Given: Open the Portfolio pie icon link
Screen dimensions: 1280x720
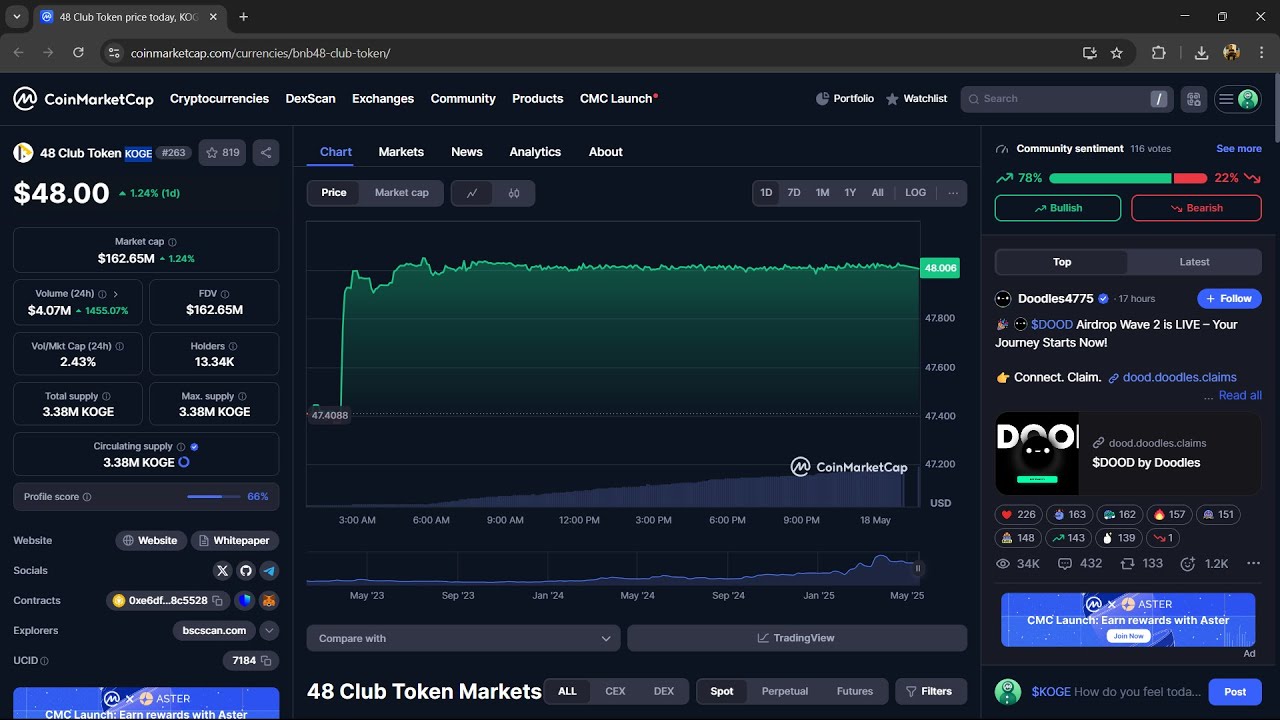Looking at the screenshot, I should coord(844,99).
